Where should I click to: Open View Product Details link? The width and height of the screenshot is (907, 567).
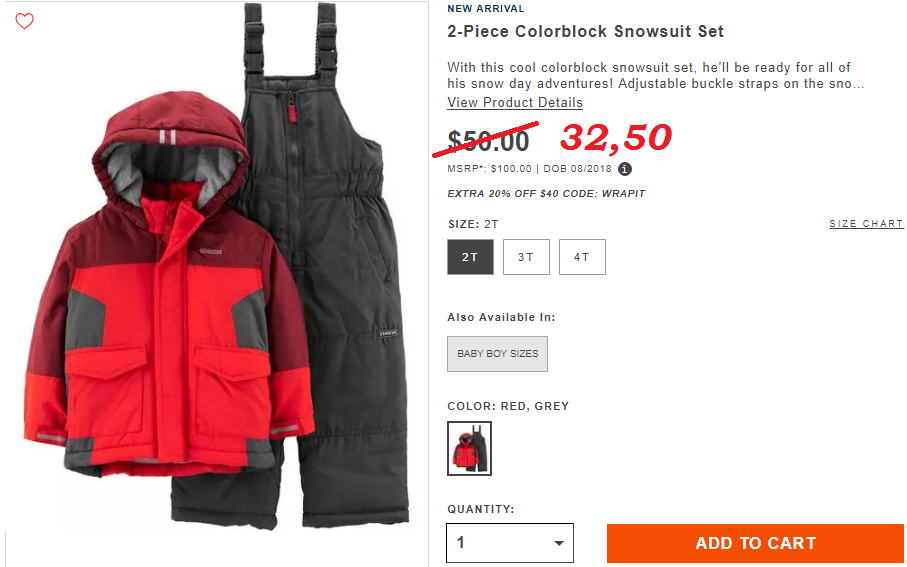tap(515, 102)
